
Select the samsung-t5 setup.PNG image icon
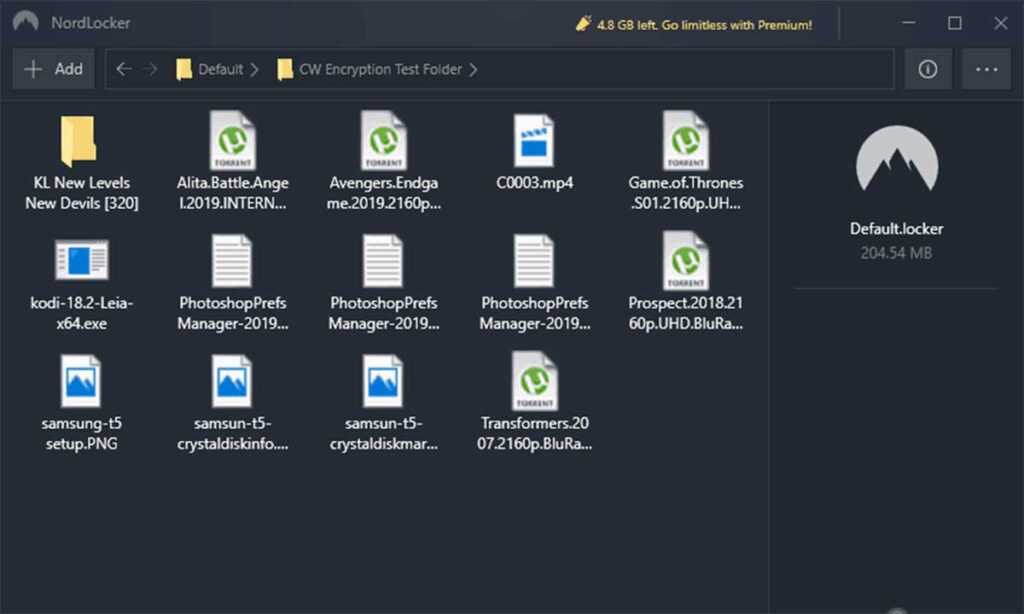tap(80, 381)
